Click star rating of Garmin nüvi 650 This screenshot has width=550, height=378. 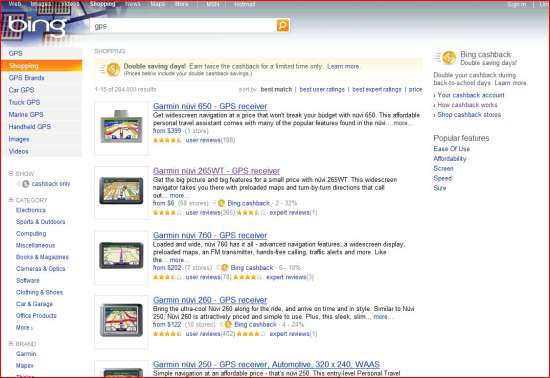167,140
